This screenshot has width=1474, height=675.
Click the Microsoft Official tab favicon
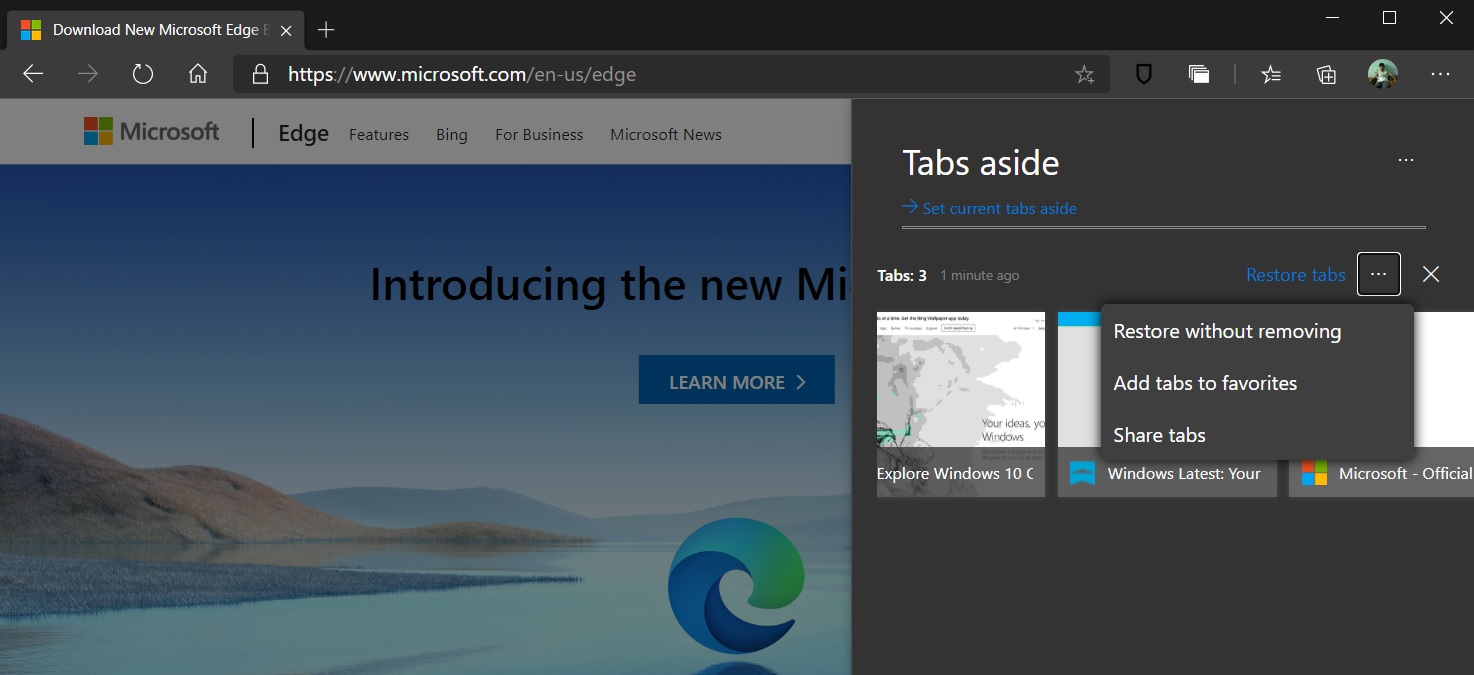pos(1314,473)
